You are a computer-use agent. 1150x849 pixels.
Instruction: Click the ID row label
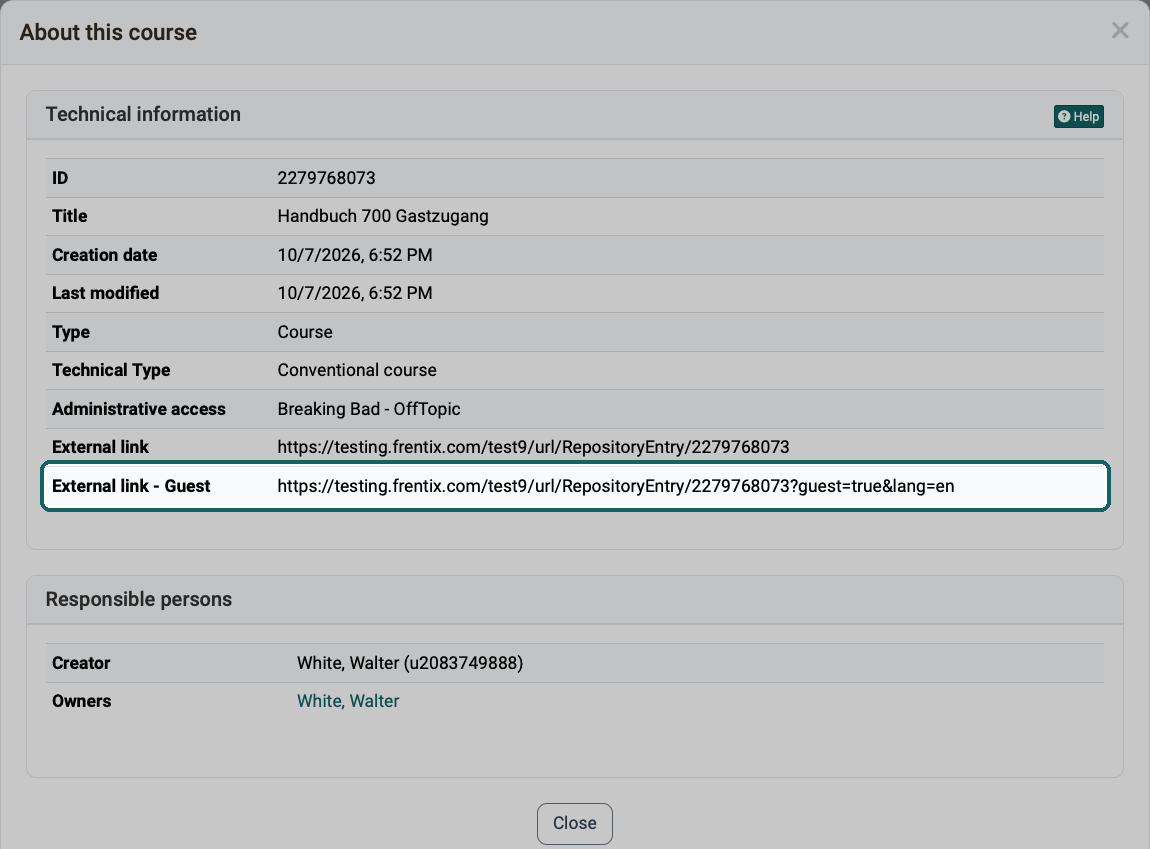tap(60, 178)
